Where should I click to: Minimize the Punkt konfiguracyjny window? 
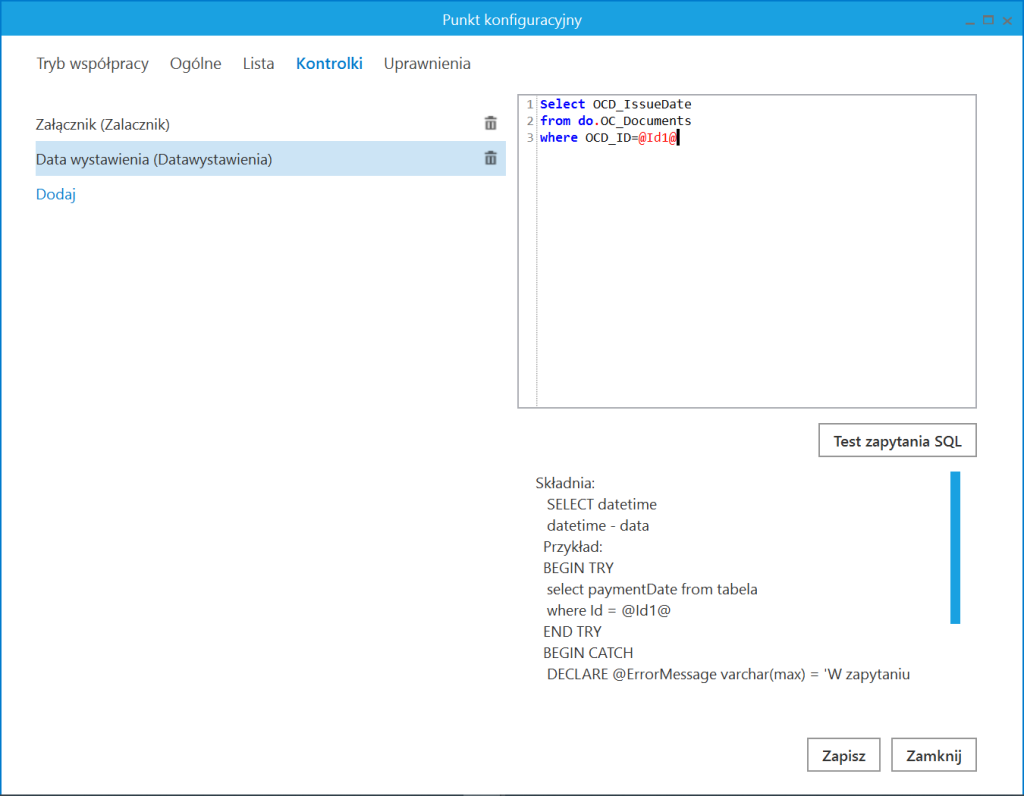tap(970, 18)
